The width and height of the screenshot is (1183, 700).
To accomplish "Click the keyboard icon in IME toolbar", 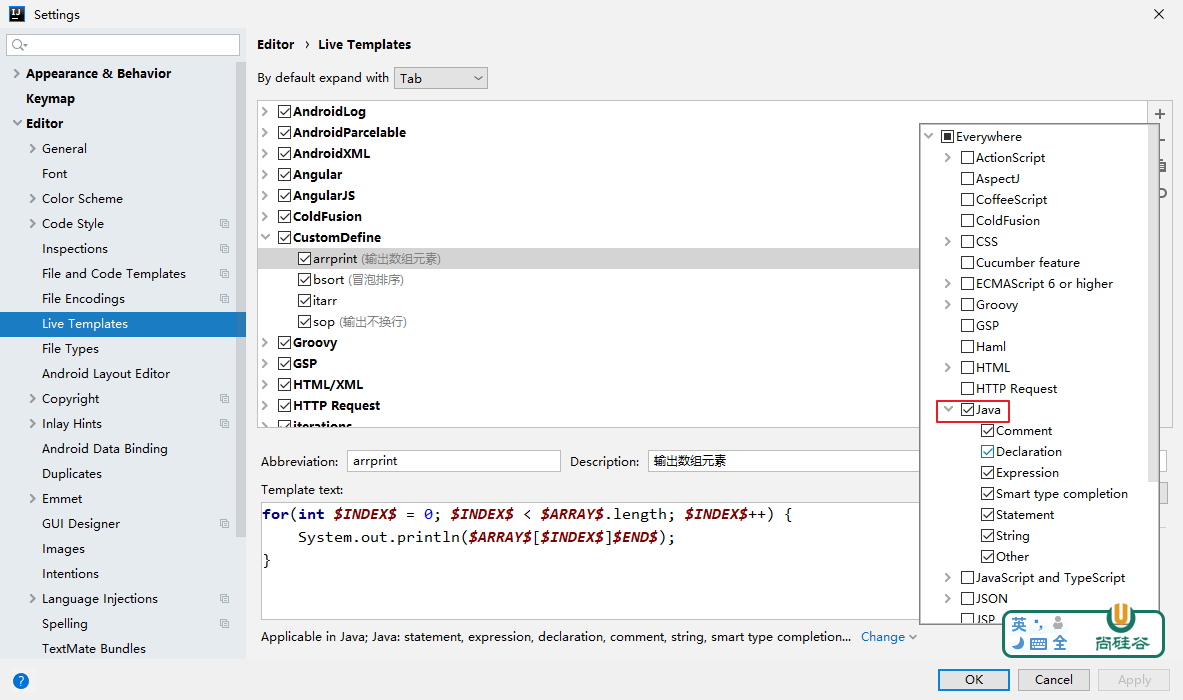I will pos(1038,644).
